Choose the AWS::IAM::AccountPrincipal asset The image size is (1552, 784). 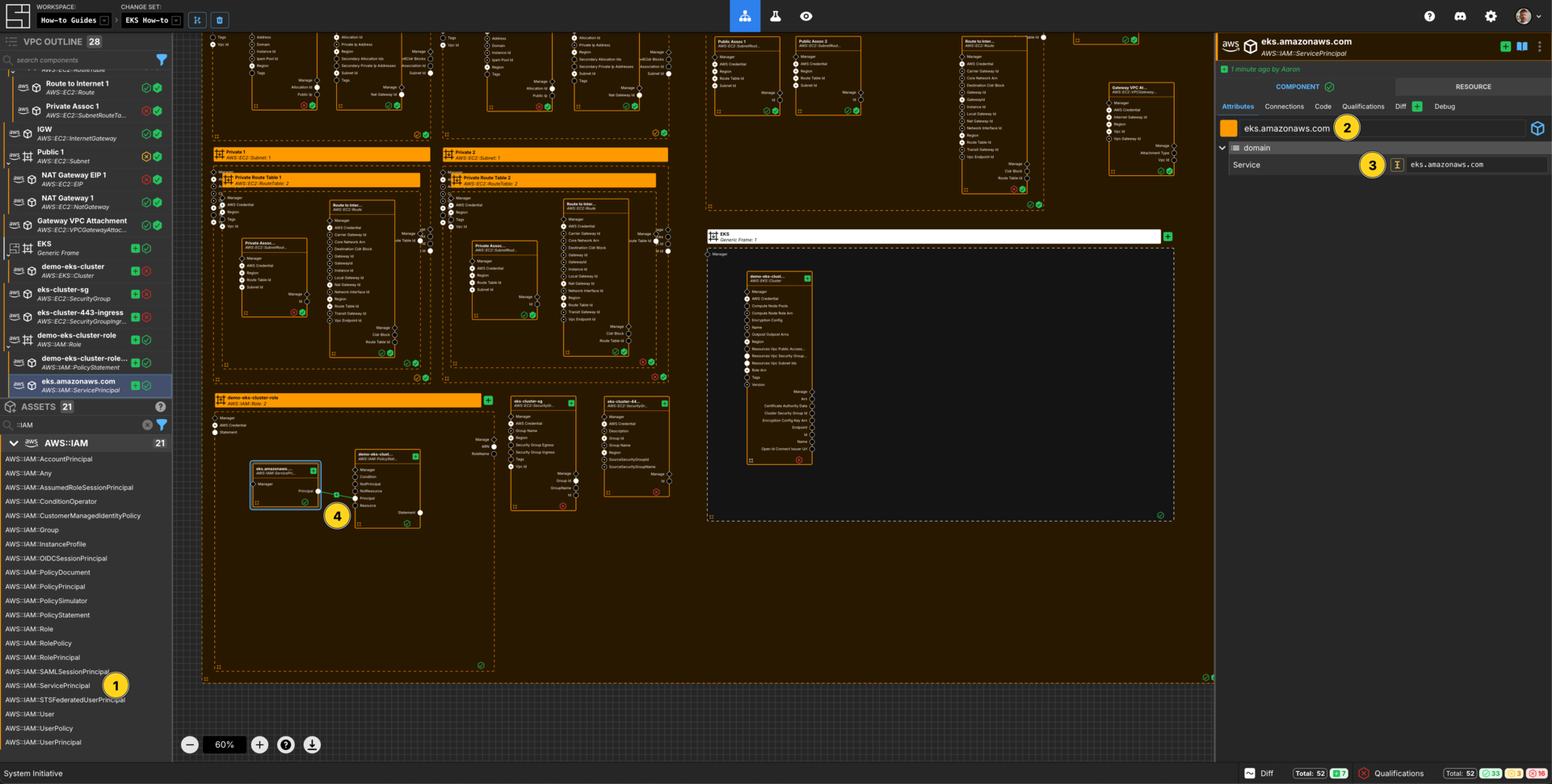tap(48, 459)
